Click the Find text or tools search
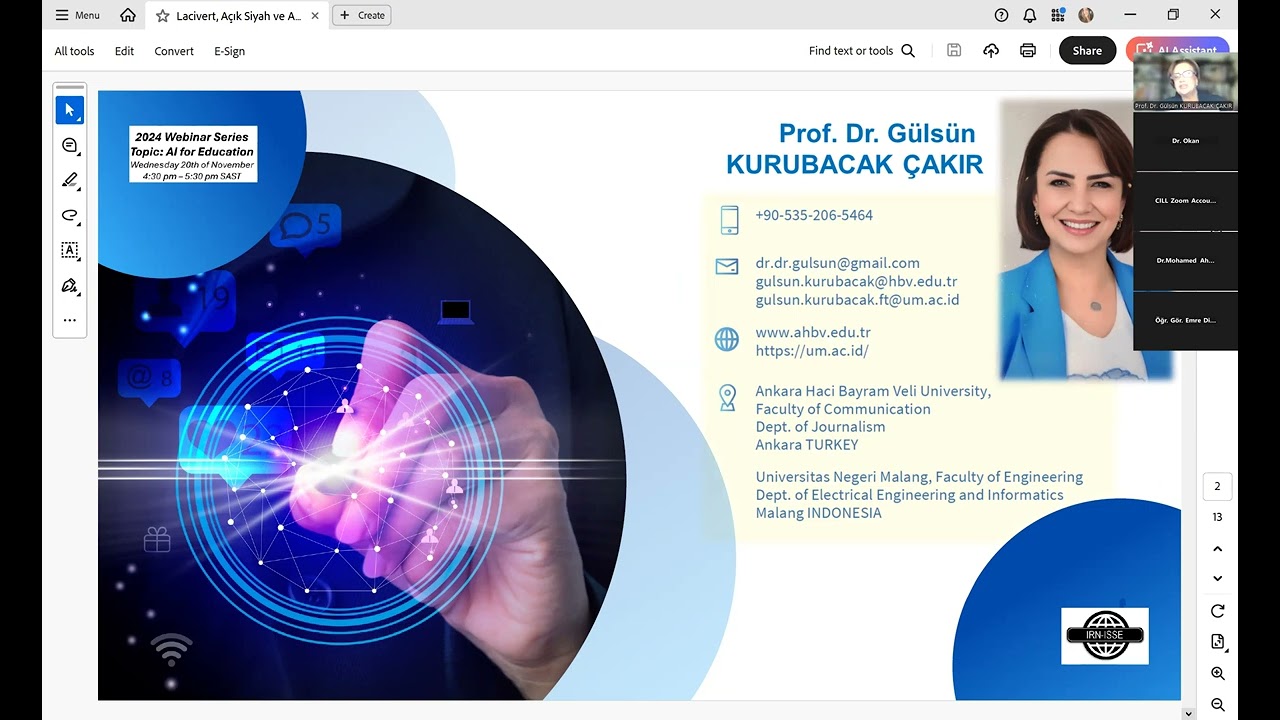 click(862, 51)
